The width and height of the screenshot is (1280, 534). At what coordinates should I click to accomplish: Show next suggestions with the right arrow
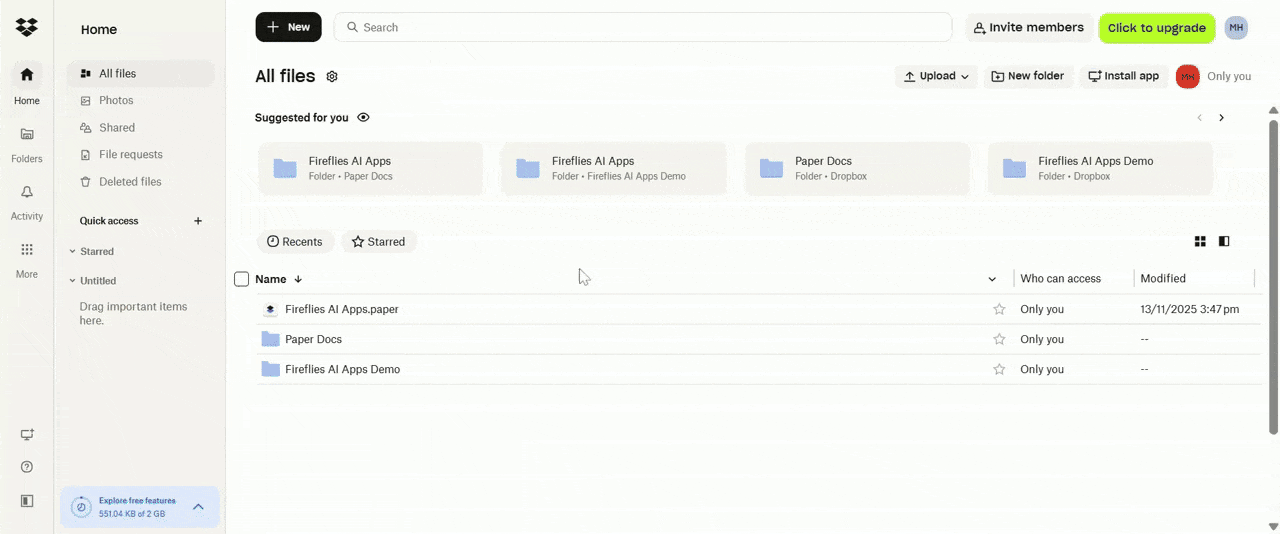tap(1221, 118)
